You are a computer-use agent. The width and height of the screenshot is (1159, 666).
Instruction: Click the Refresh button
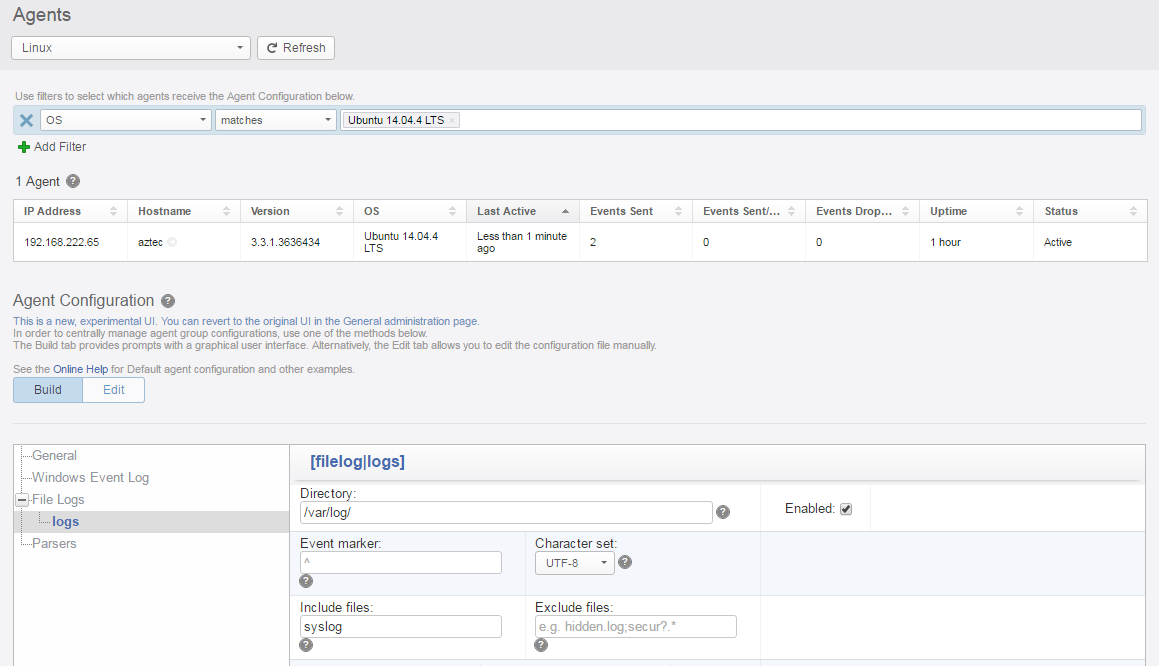[x=296, y=48]
